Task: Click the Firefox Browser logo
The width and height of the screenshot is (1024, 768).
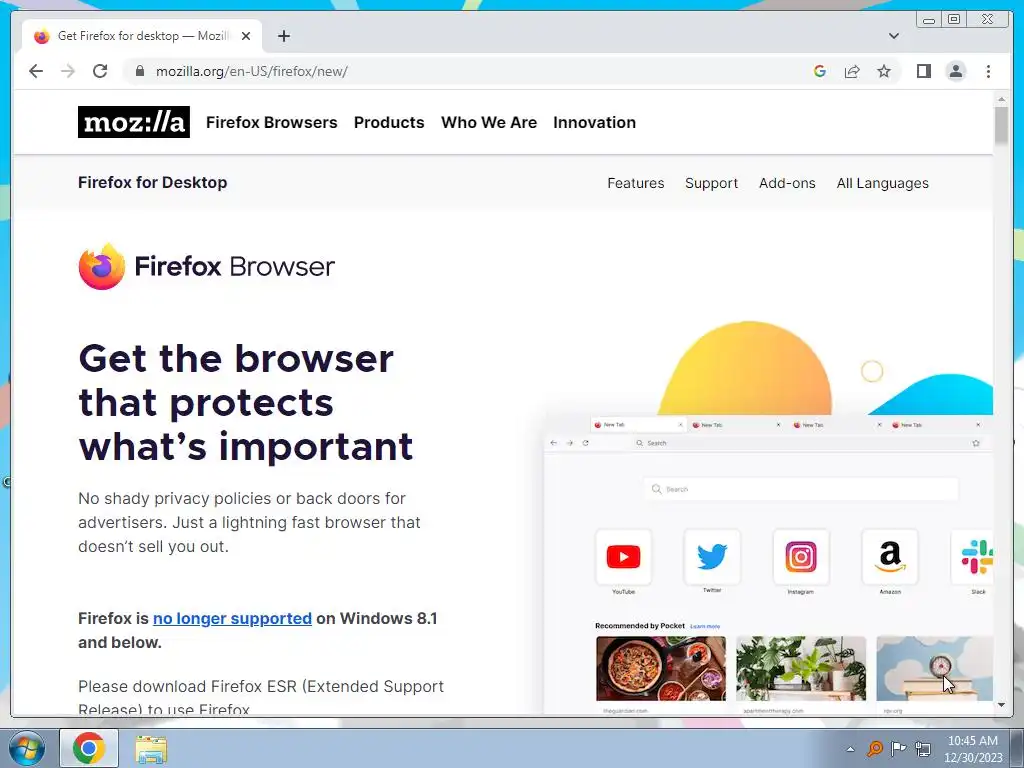Action: tap(206, 266)
